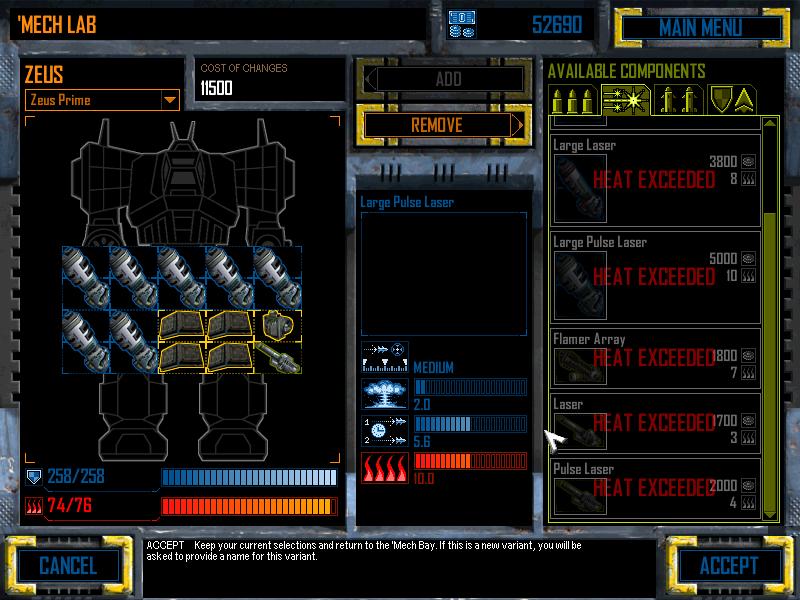Click the ADD component button
Screen dimensions: 800x600
point(444,79)
